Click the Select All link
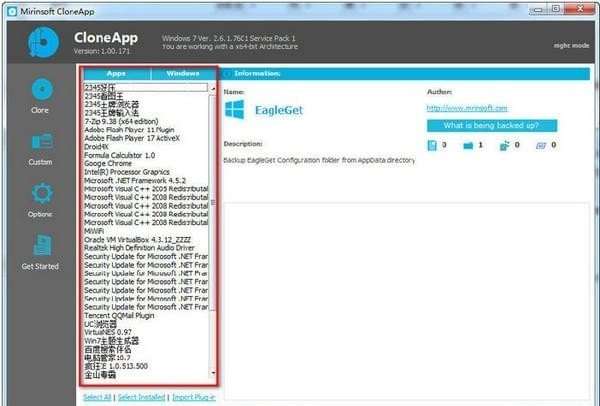The image size is (600, 406). click(x=97, y=397)
